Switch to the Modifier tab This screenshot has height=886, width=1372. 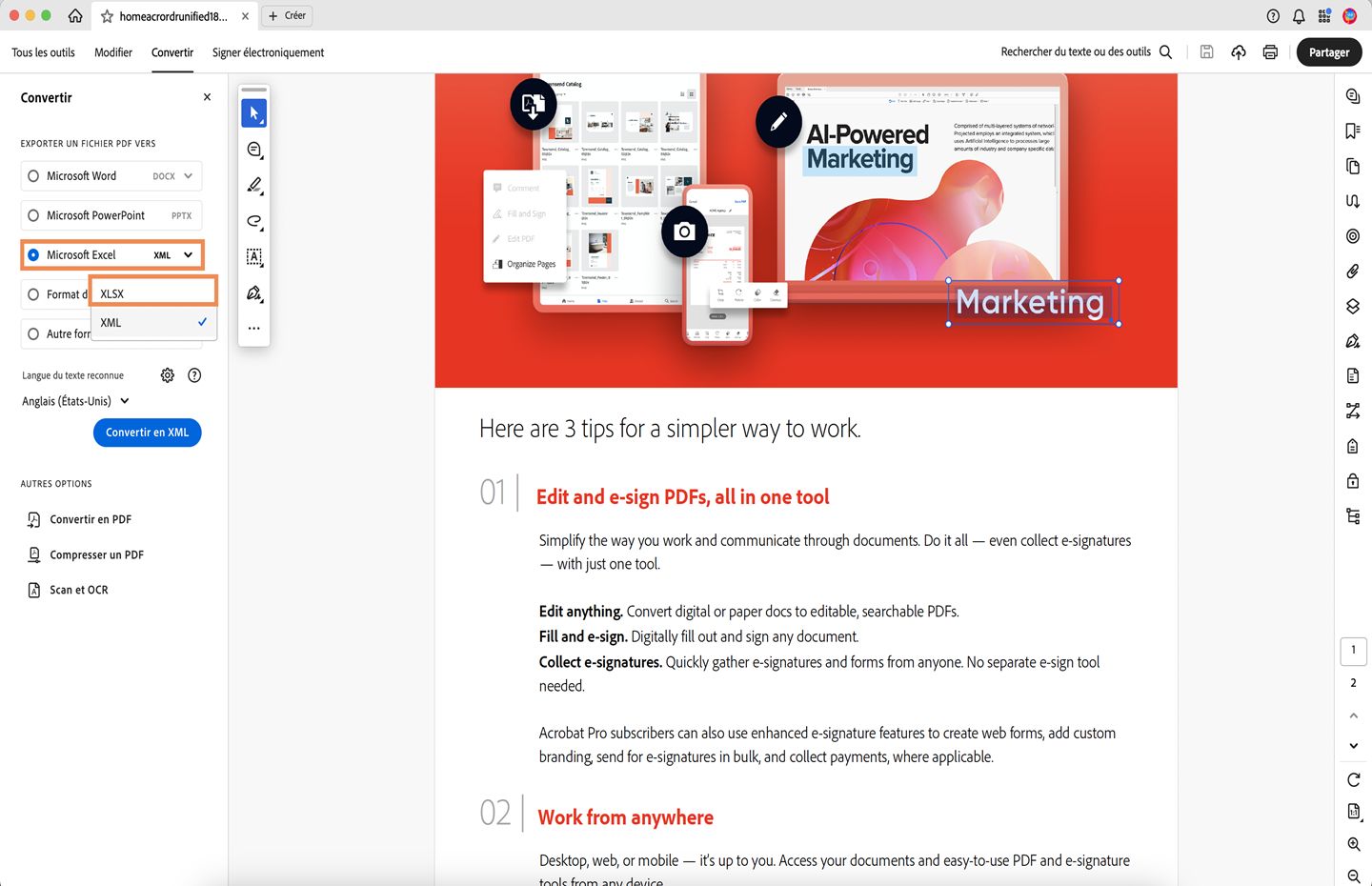[x=113, y=52]
